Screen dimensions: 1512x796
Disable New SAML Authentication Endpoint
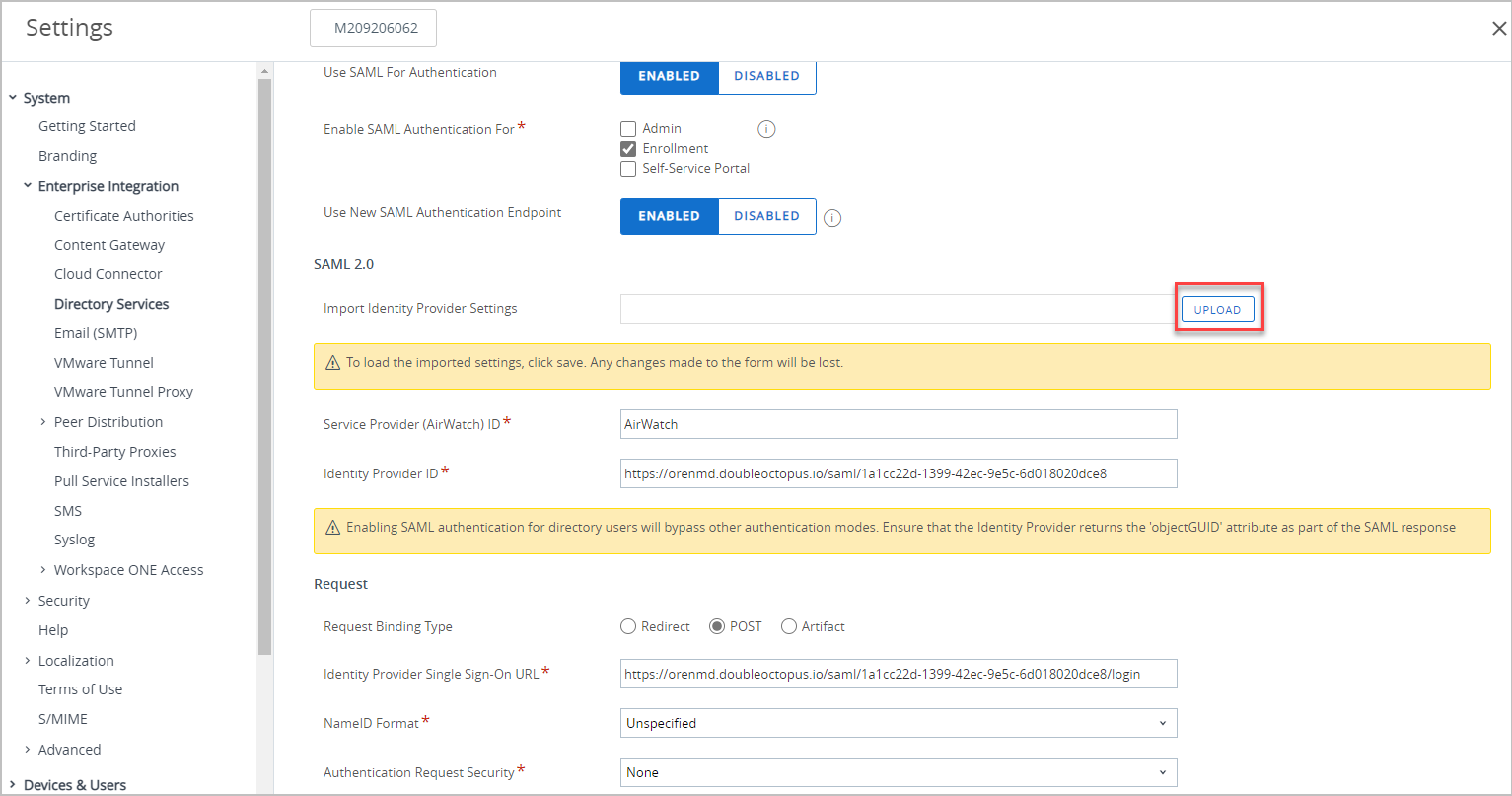pos(767,216)
